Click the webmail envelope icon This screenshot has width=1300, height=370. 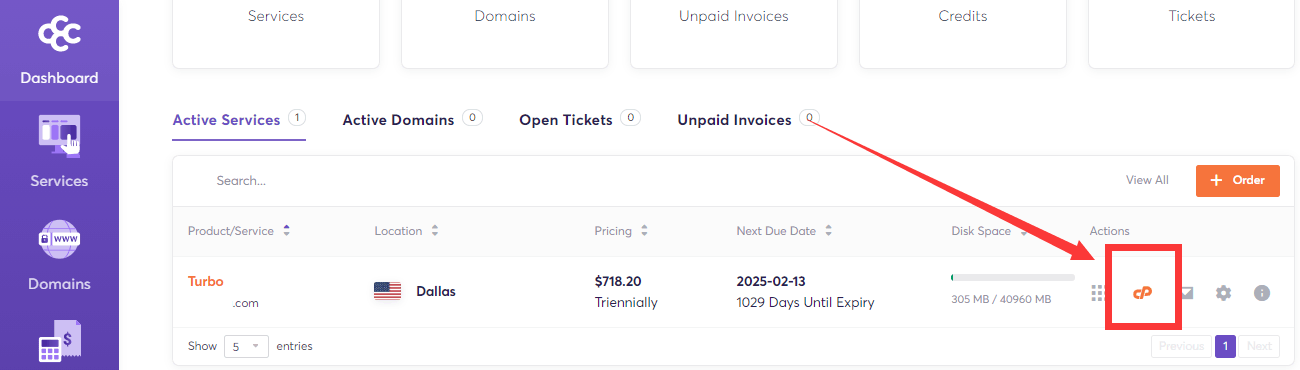click(1186, 293)
